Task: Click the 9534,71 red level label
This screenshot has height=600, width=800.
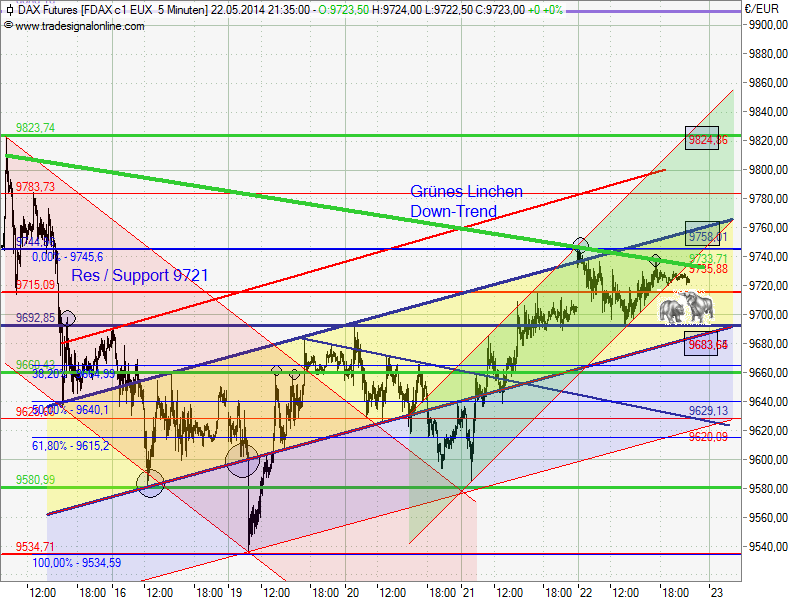Action: point(35,547)
